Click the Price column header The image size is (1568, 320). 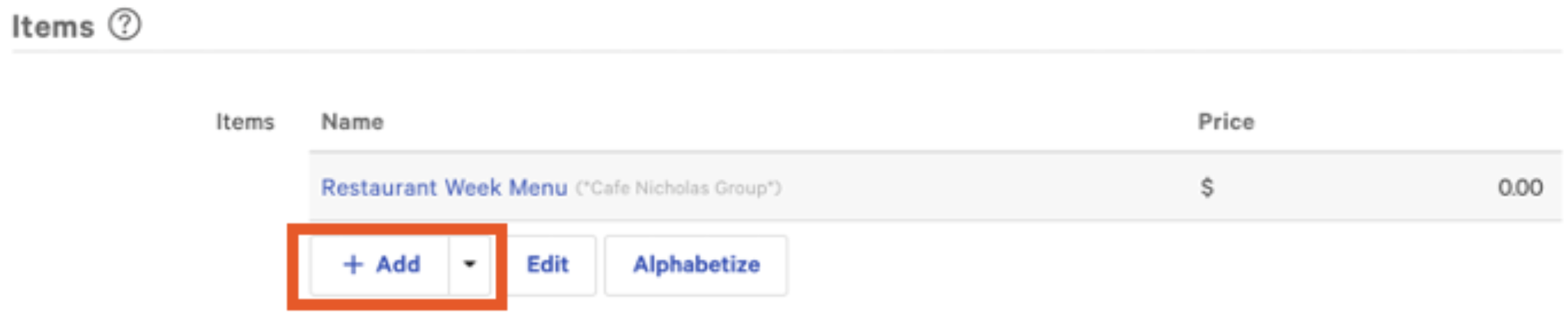(1225, 122)
